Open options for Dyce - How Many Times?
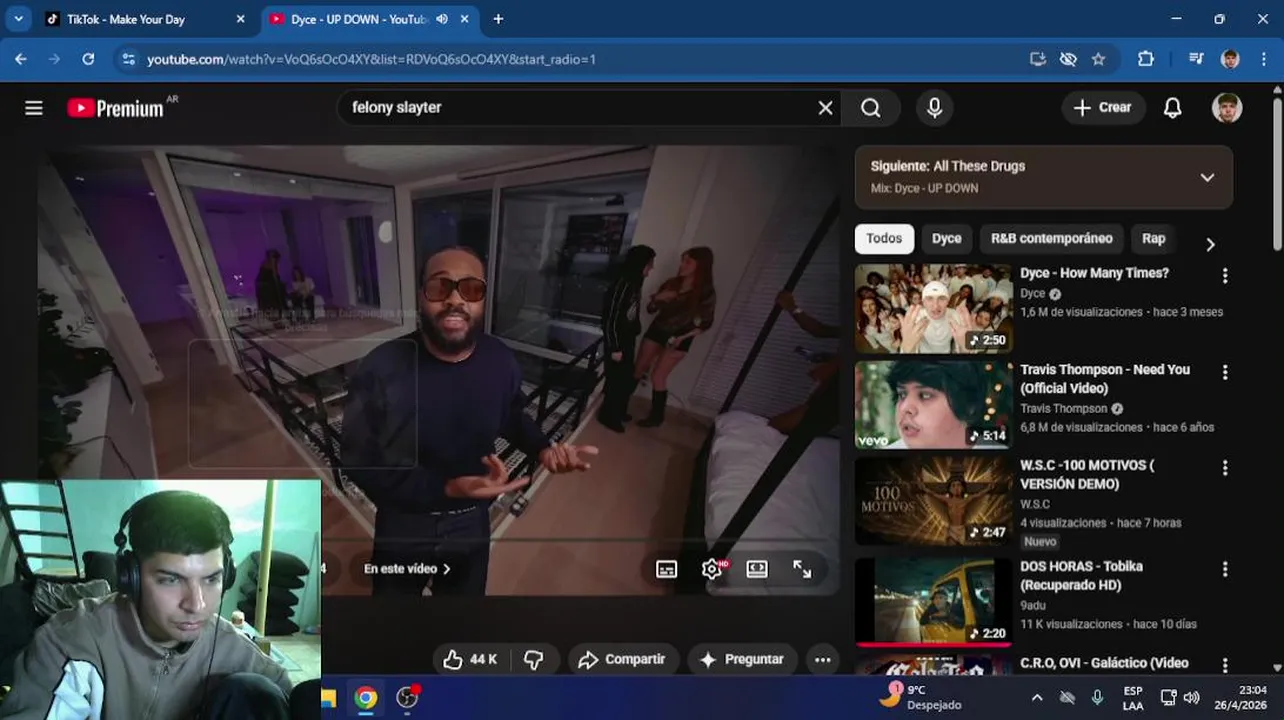Screen dimensions: 1284x720 pyautogui.click(x=1225, y=276)
